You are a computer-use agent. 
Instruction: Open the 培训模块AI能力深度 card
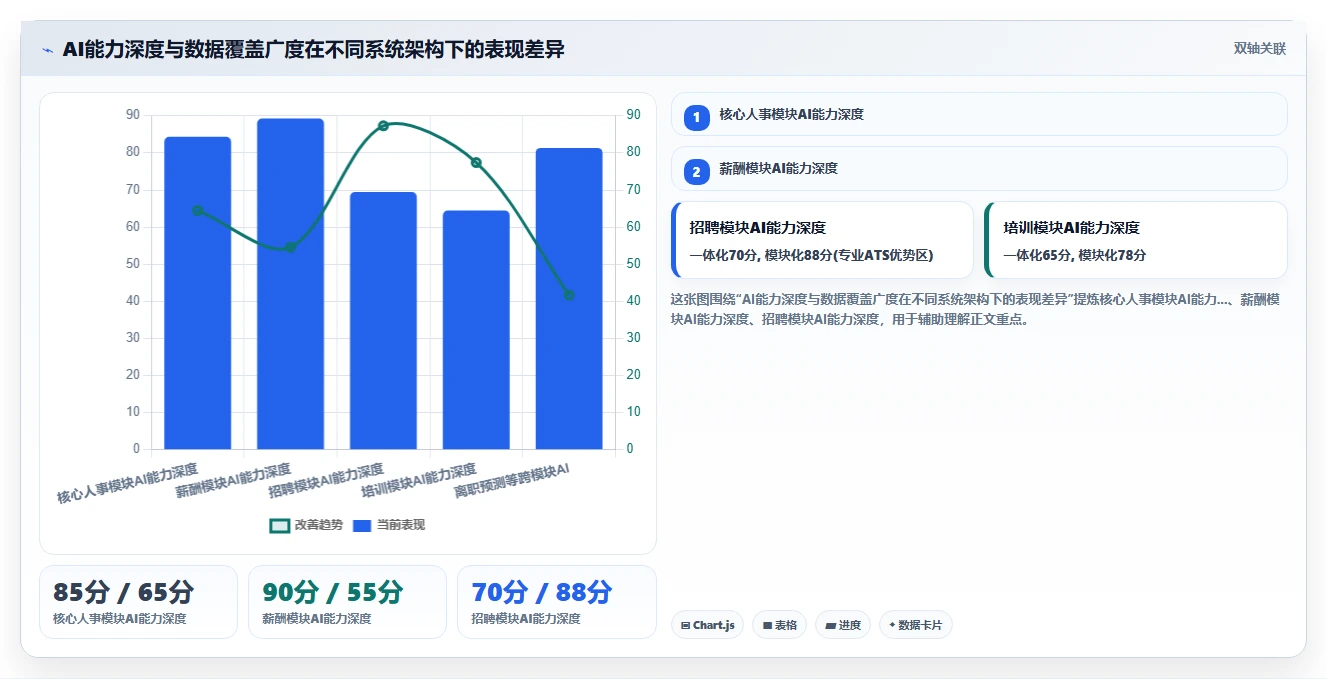[x=1135, y=240]
